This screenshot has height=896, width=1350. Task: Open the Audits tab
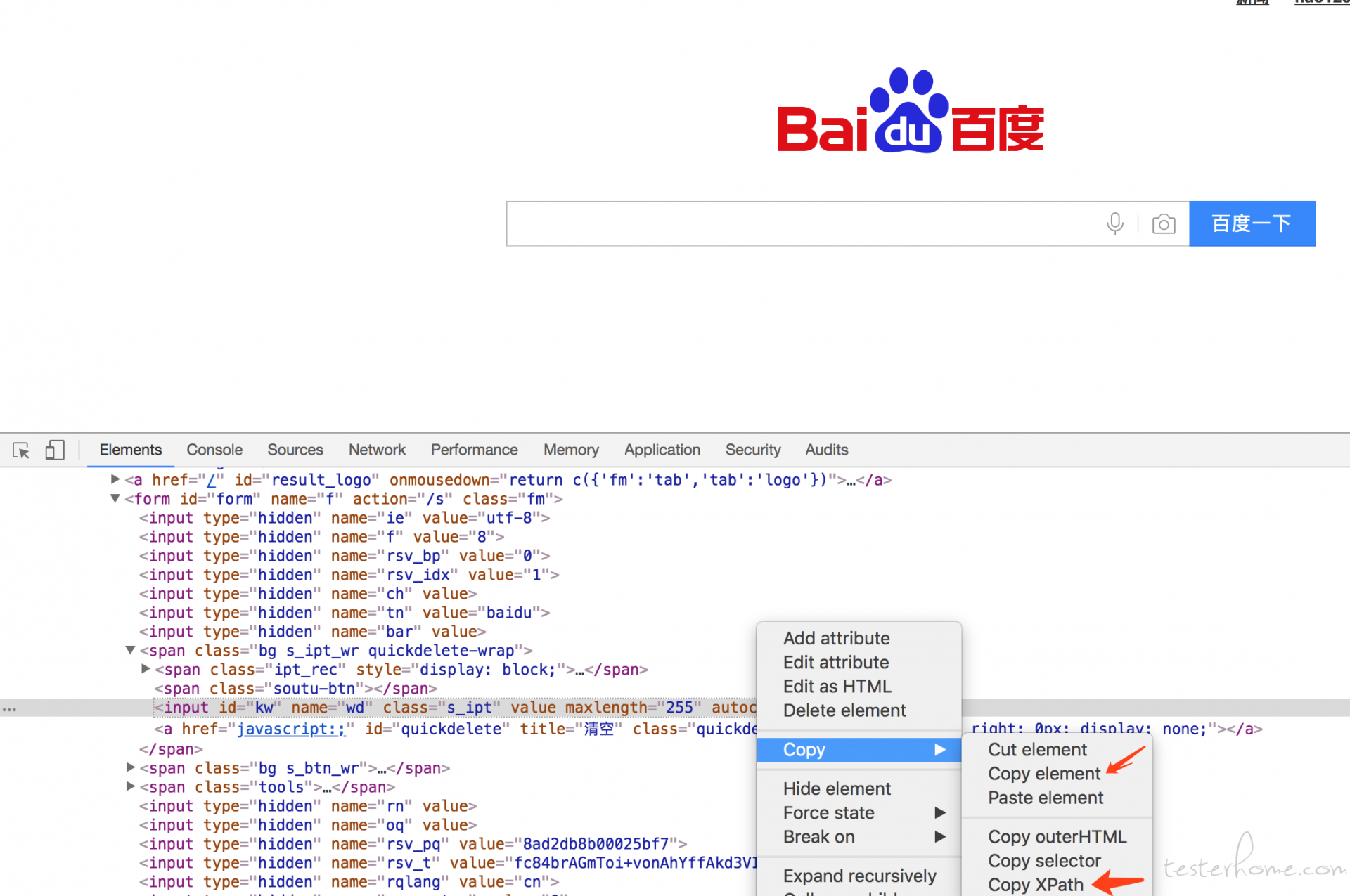pos(827,450)
